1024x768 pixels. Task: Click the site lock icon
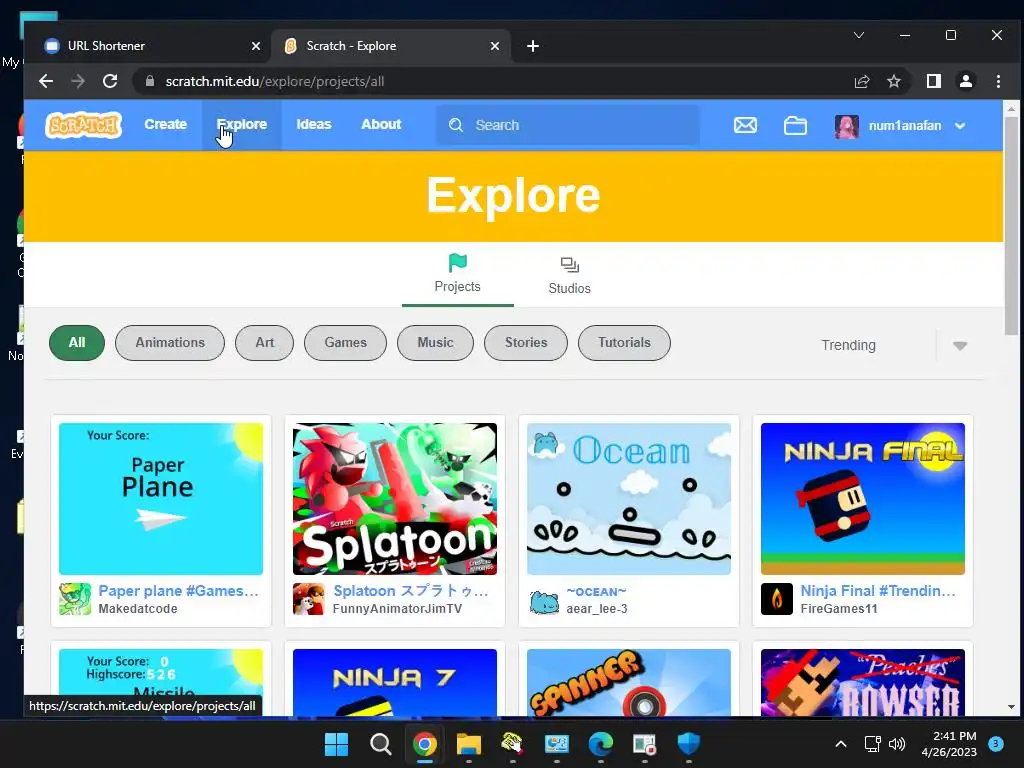click(x=150, y=81)
